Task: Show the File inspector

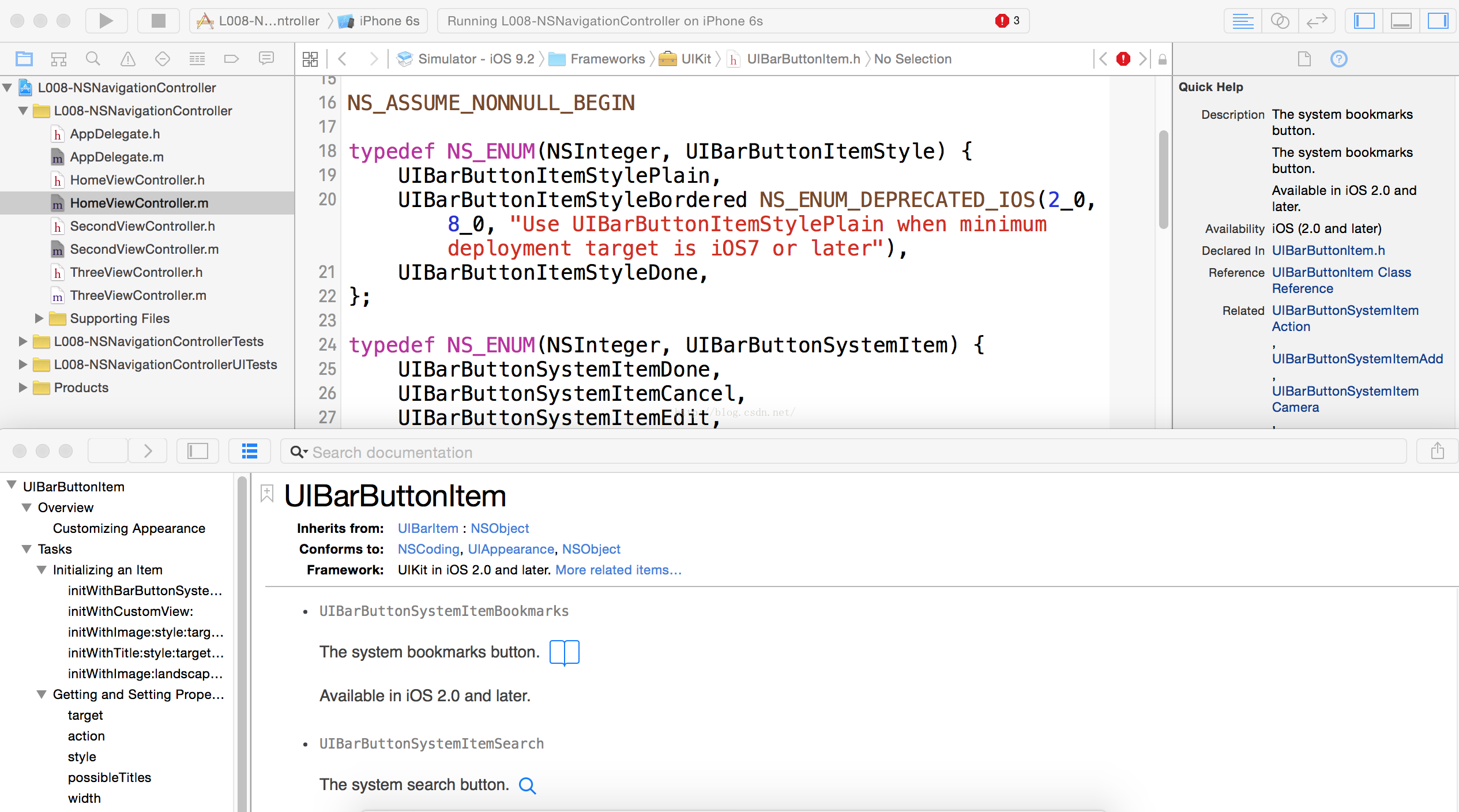Action: (1304, 59)
